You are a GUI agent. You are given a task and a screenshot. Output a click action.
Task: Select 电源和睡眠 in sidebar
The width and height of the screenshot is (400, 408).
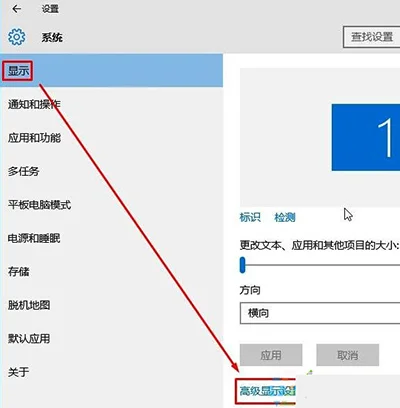tap(34, 238)
